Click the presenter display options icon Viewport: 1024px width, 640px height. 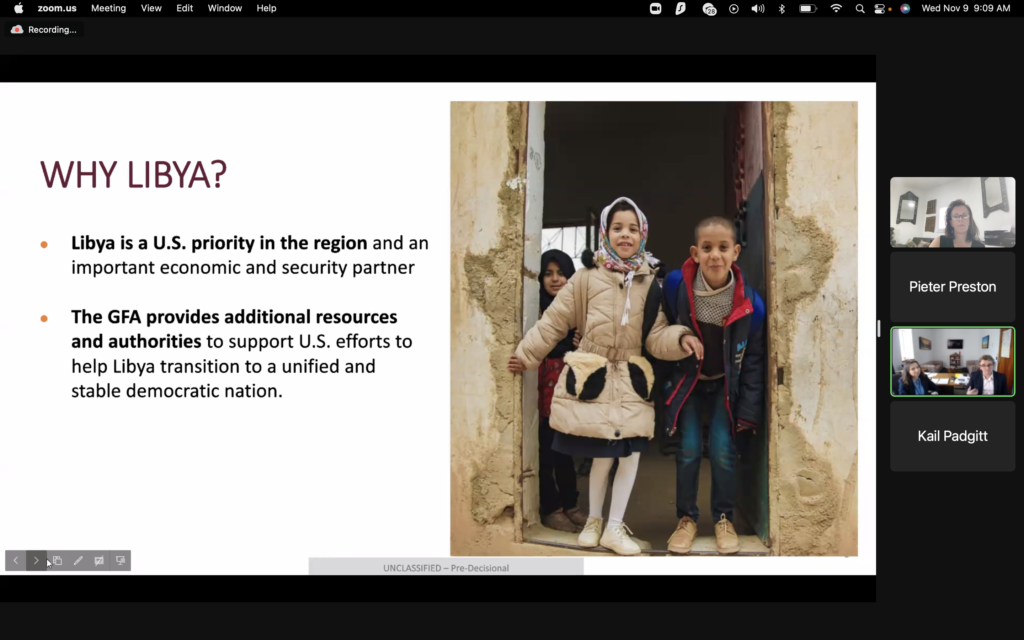[x=120, y=561]
